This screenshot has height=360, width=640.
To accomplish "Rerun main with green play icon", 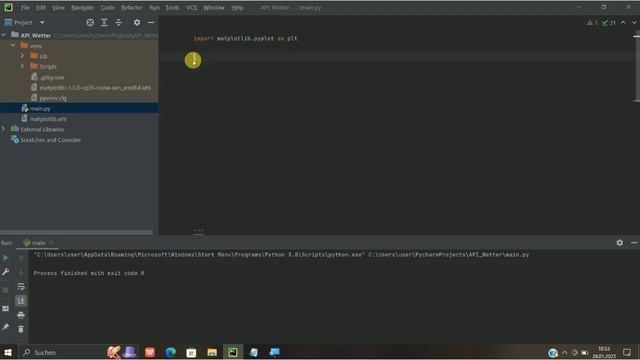I will (5, 258).
